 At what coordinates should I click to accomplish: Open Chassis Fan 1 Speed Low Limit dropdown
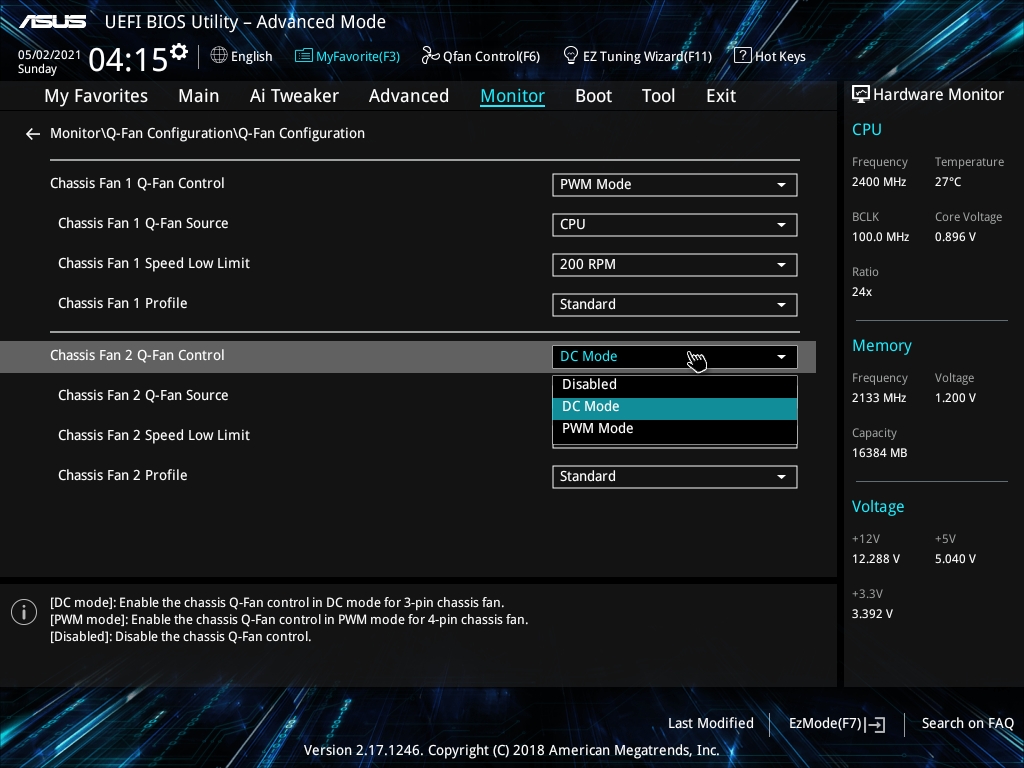[x=675, y=264]
